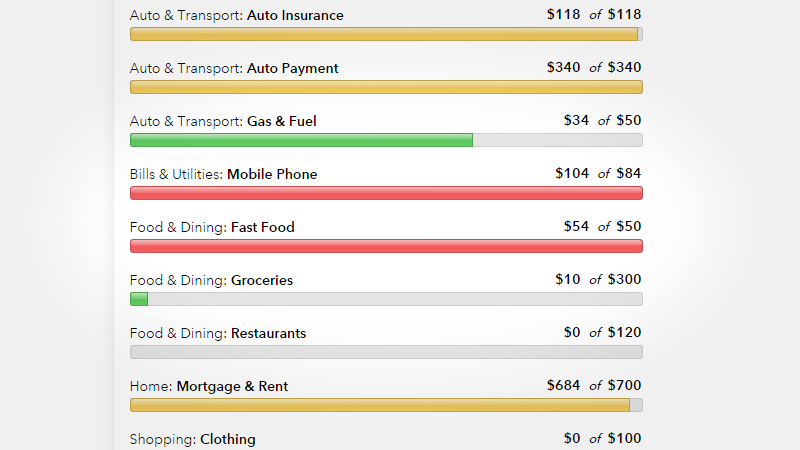This screenshot has height=450, width=800.
Task: Click the $684 of $700 amount
Action: pyautogui.click(x=594, y=385)
